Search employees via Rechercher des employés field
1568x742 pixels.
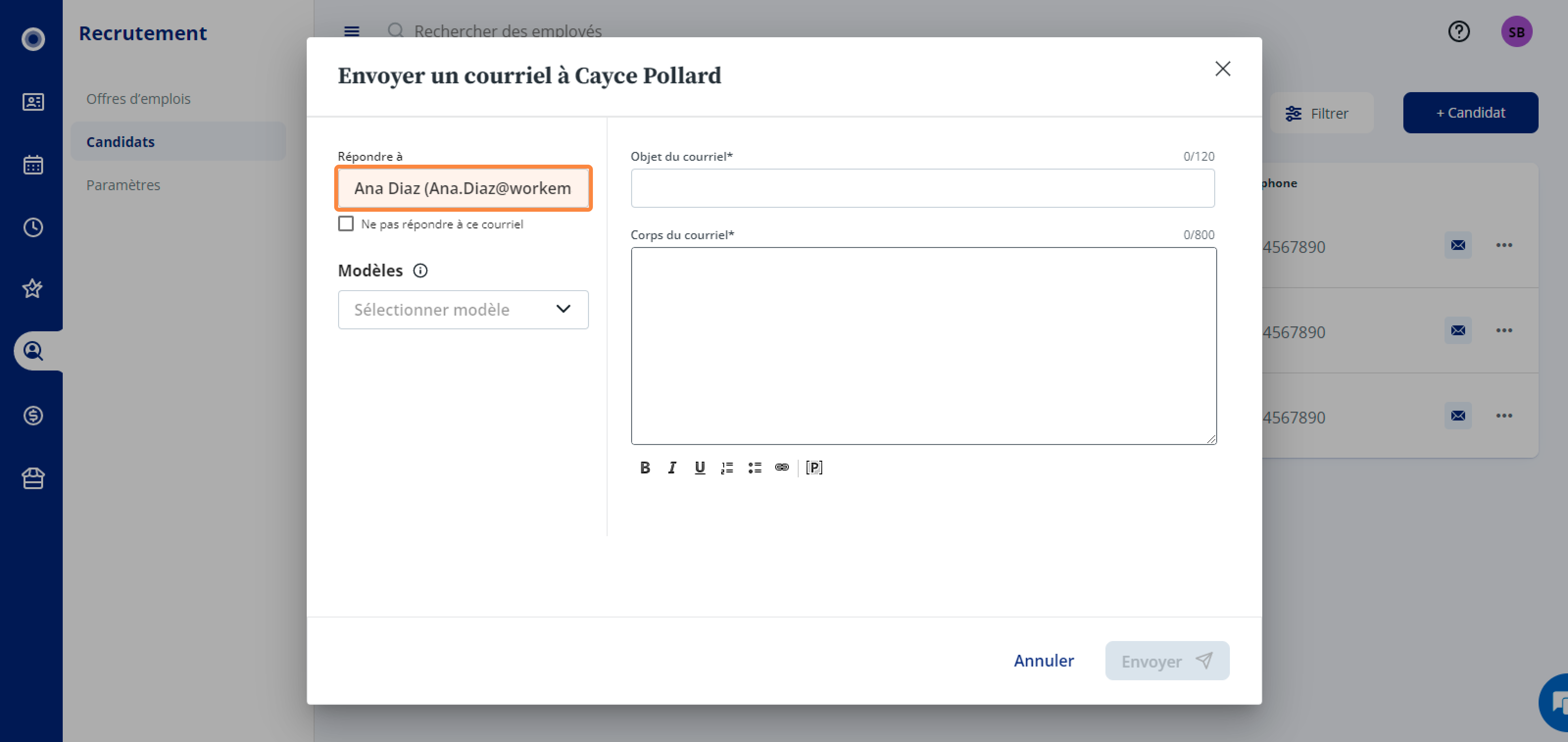pyautogui.click(x=508, y=32)
